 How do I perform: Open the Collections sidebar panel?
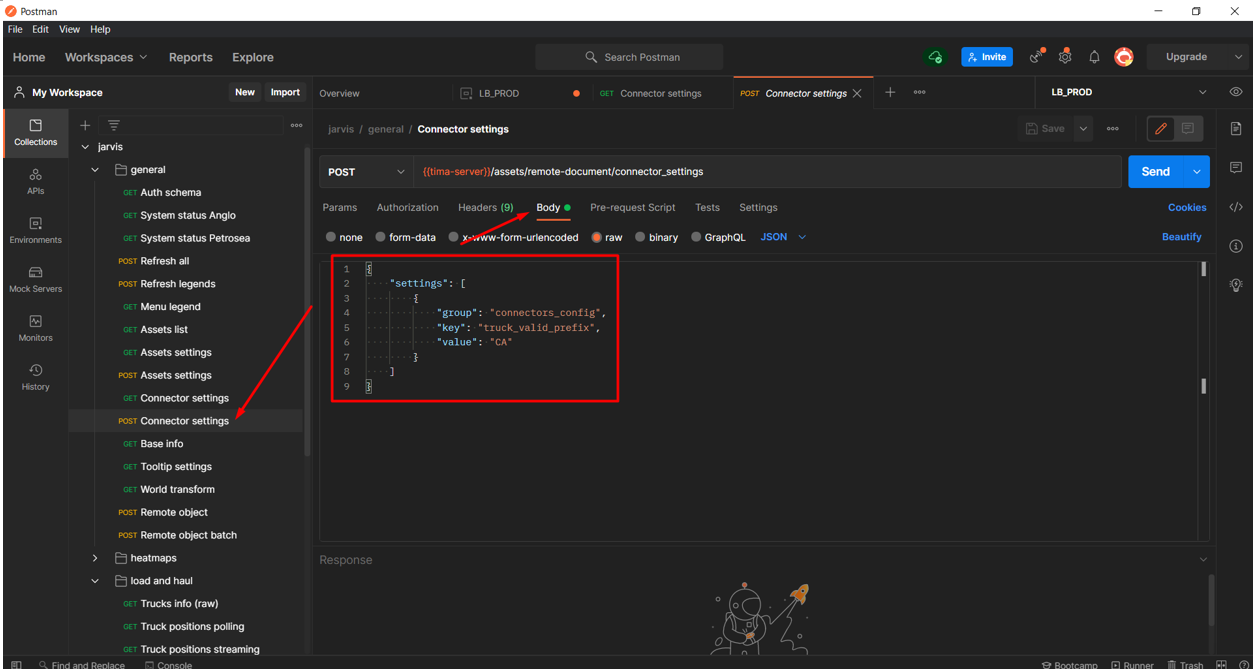(x=35, y=132)
